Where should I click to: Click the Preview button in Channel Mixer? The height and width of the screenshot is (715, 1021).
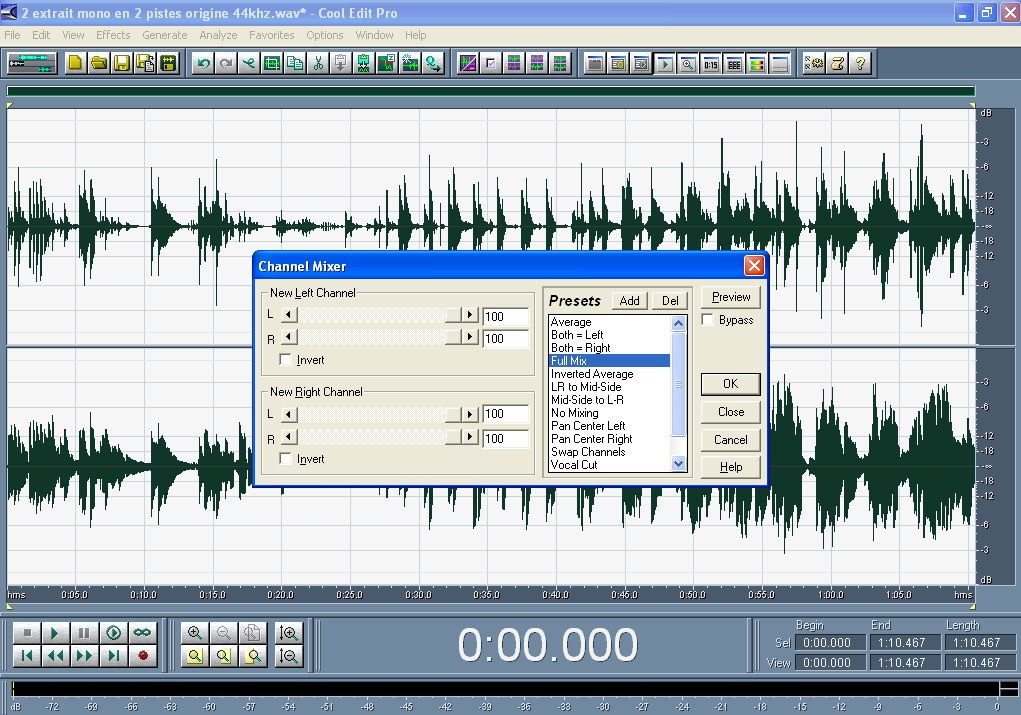[x=731, y=297]
